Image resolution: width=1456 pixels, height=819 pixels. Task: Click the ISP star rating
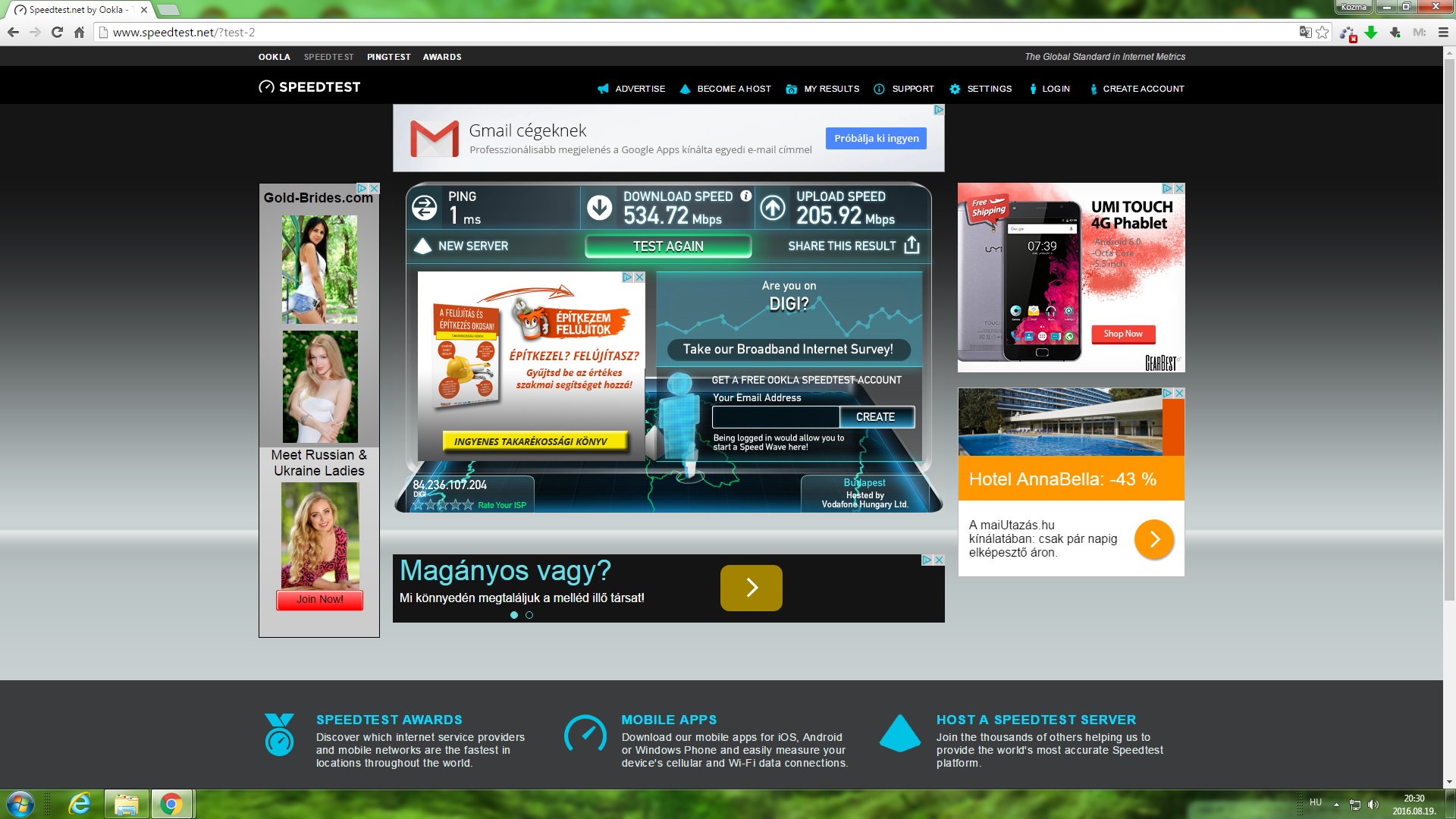click(443, 505)
